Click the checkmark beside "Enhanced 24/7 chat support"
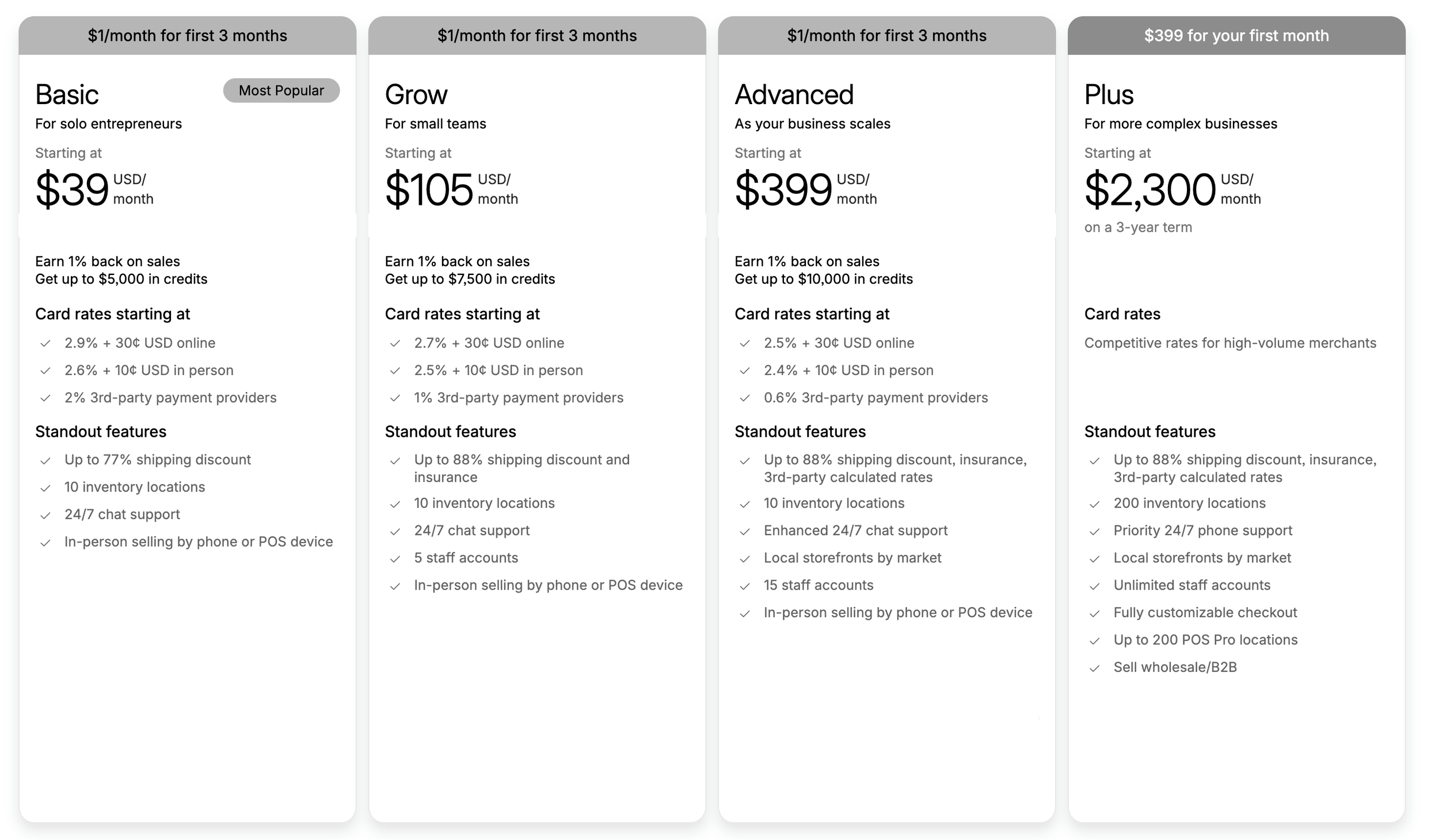 coord(744,531)
